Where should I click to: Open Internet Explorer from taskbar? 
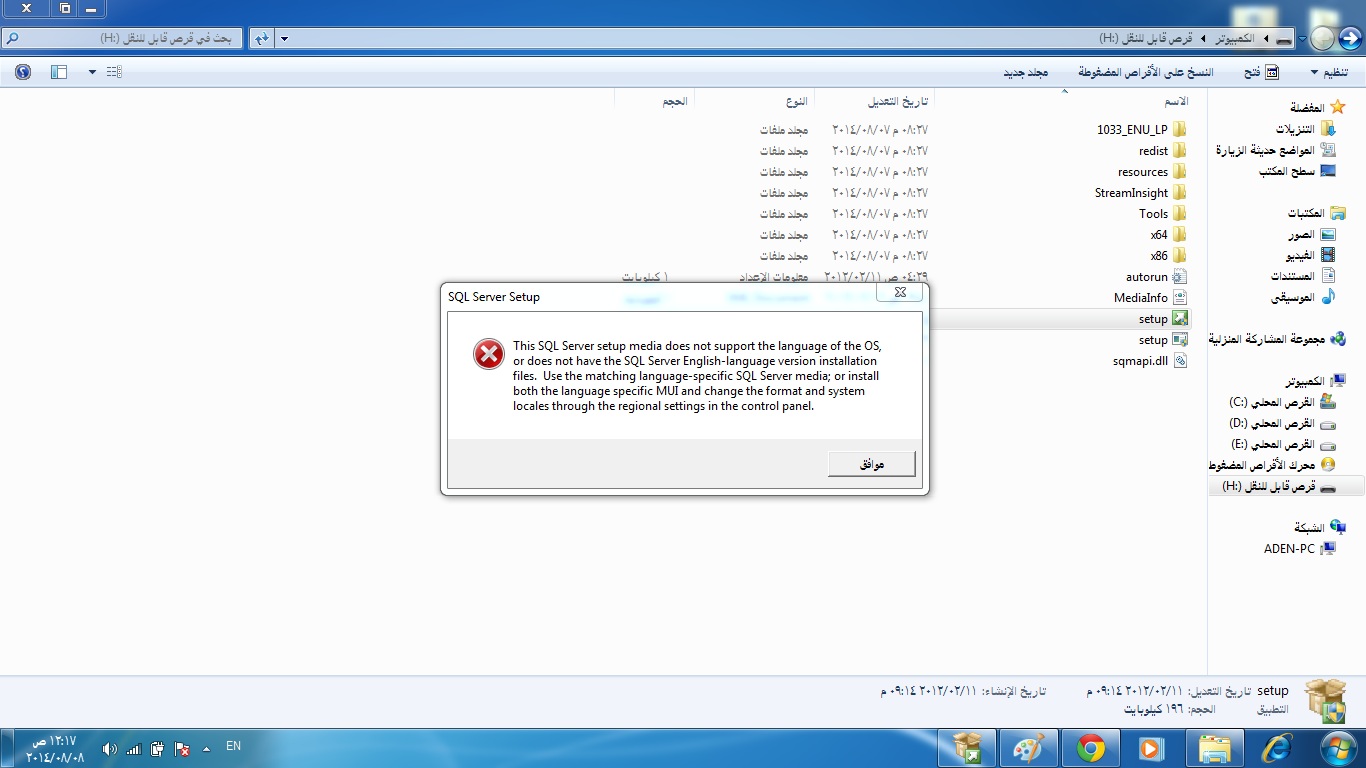coord(1277,748)
